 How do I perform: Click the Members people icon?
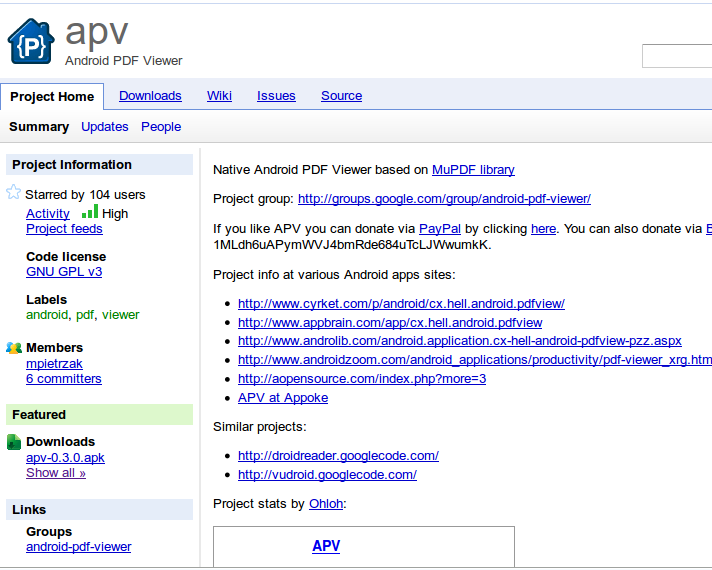[x=14, y=348]
